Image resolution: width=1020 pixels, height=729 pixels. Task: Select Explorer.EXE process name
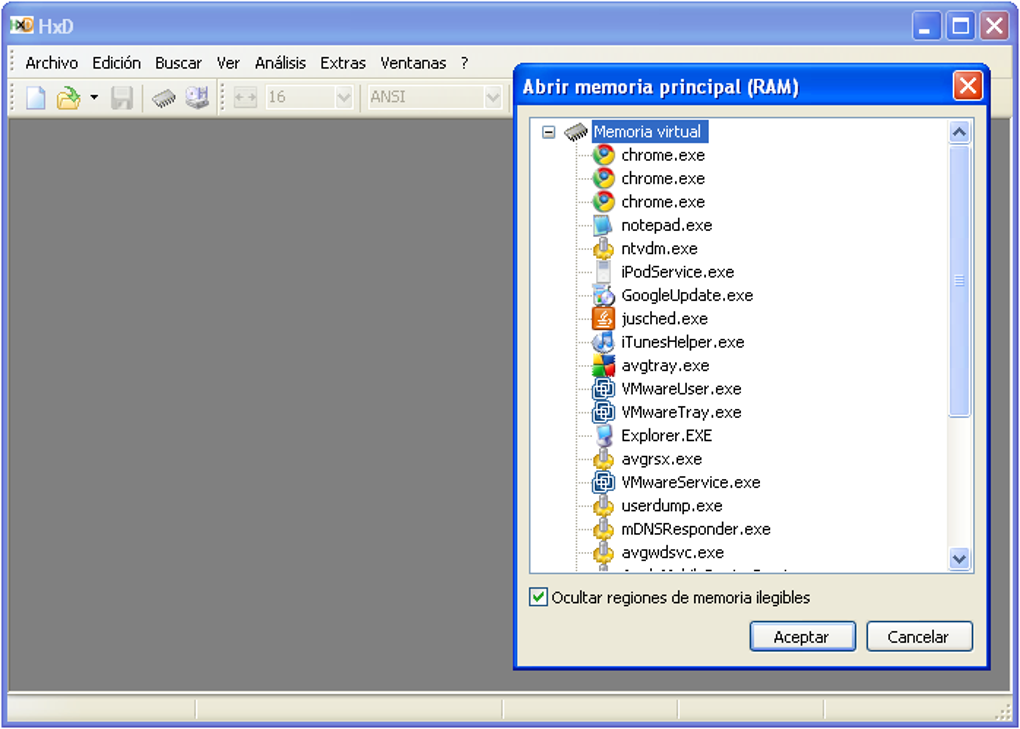tap(666, 436)
